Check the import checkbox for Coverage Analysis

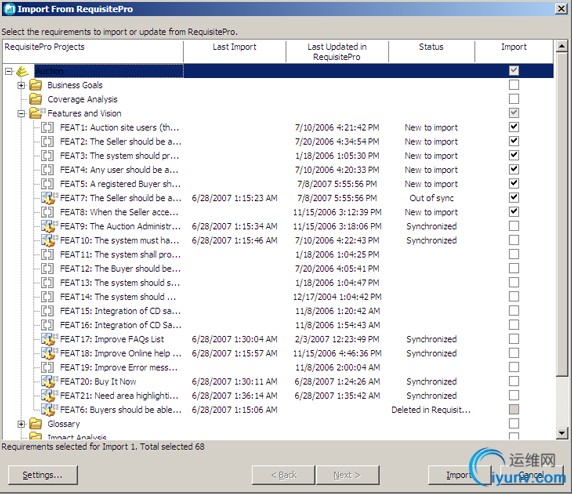tap(514, 99)
